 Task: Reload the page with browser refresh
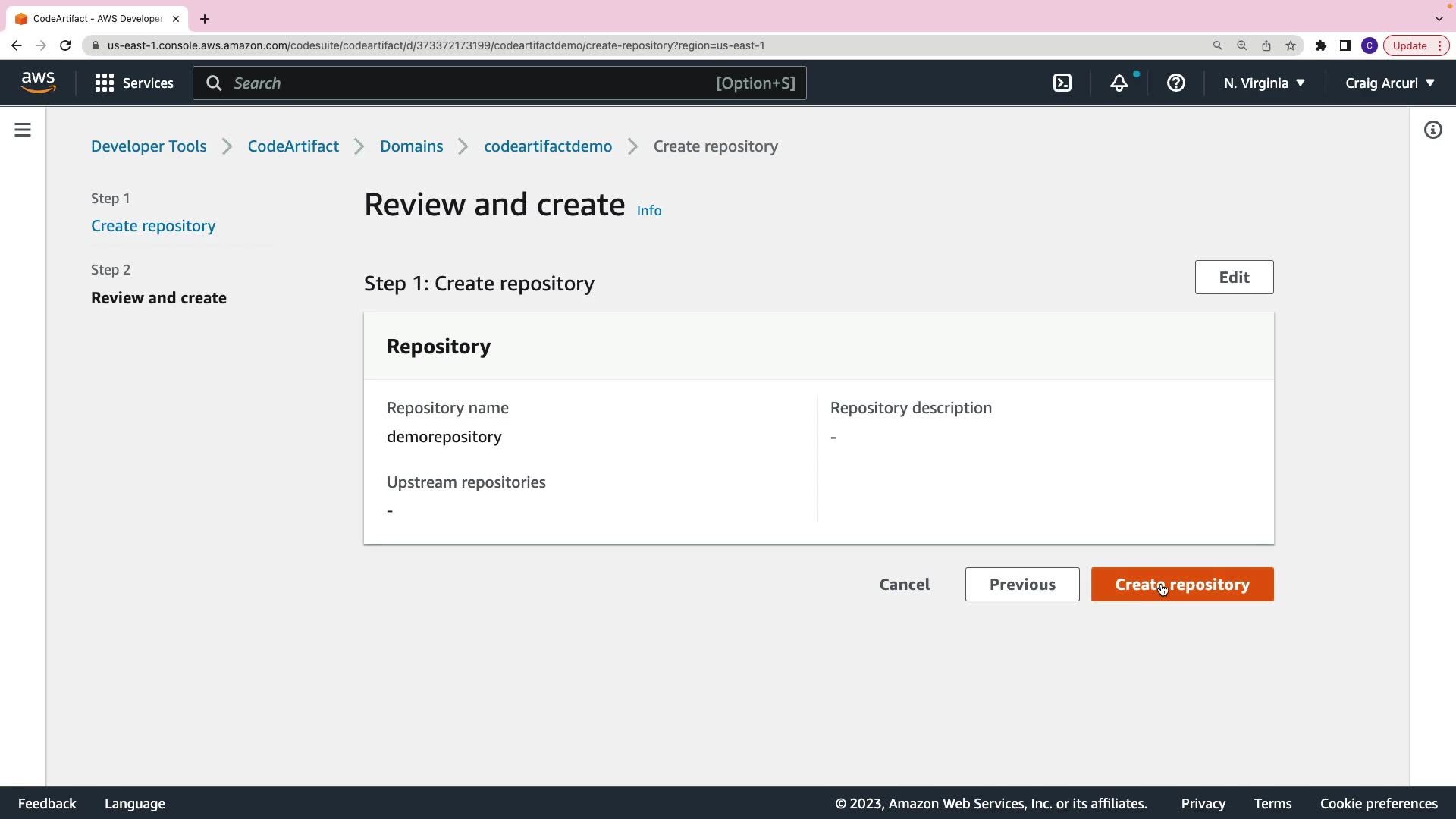click(x=65, y=45)
